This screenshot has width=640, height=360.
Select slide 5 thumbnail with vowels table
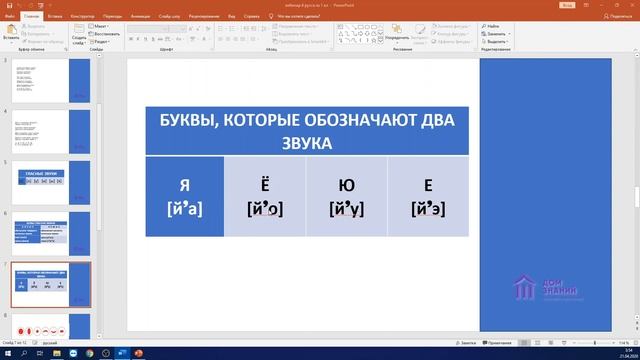(51, 182)
